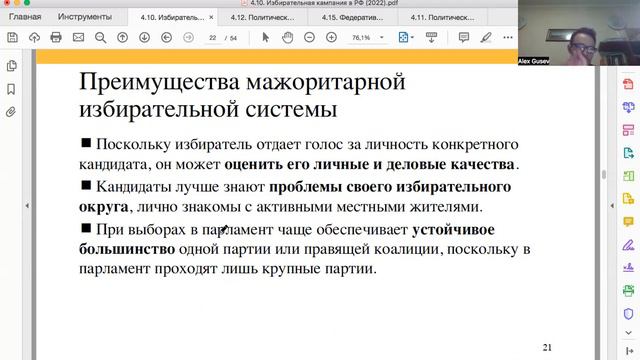Open the Create PDF tool in the right pane
640x360 pixels.
pyautogui.click(x=628, y=84)
